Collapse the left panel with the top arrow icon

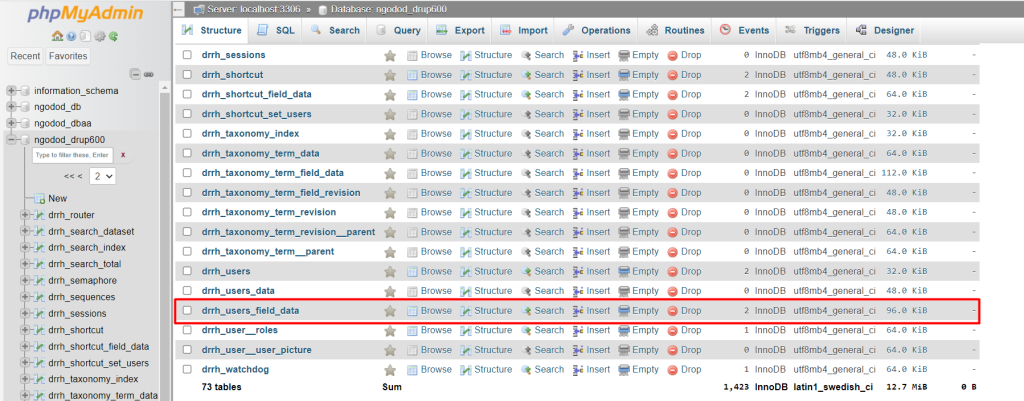[178, 10]
